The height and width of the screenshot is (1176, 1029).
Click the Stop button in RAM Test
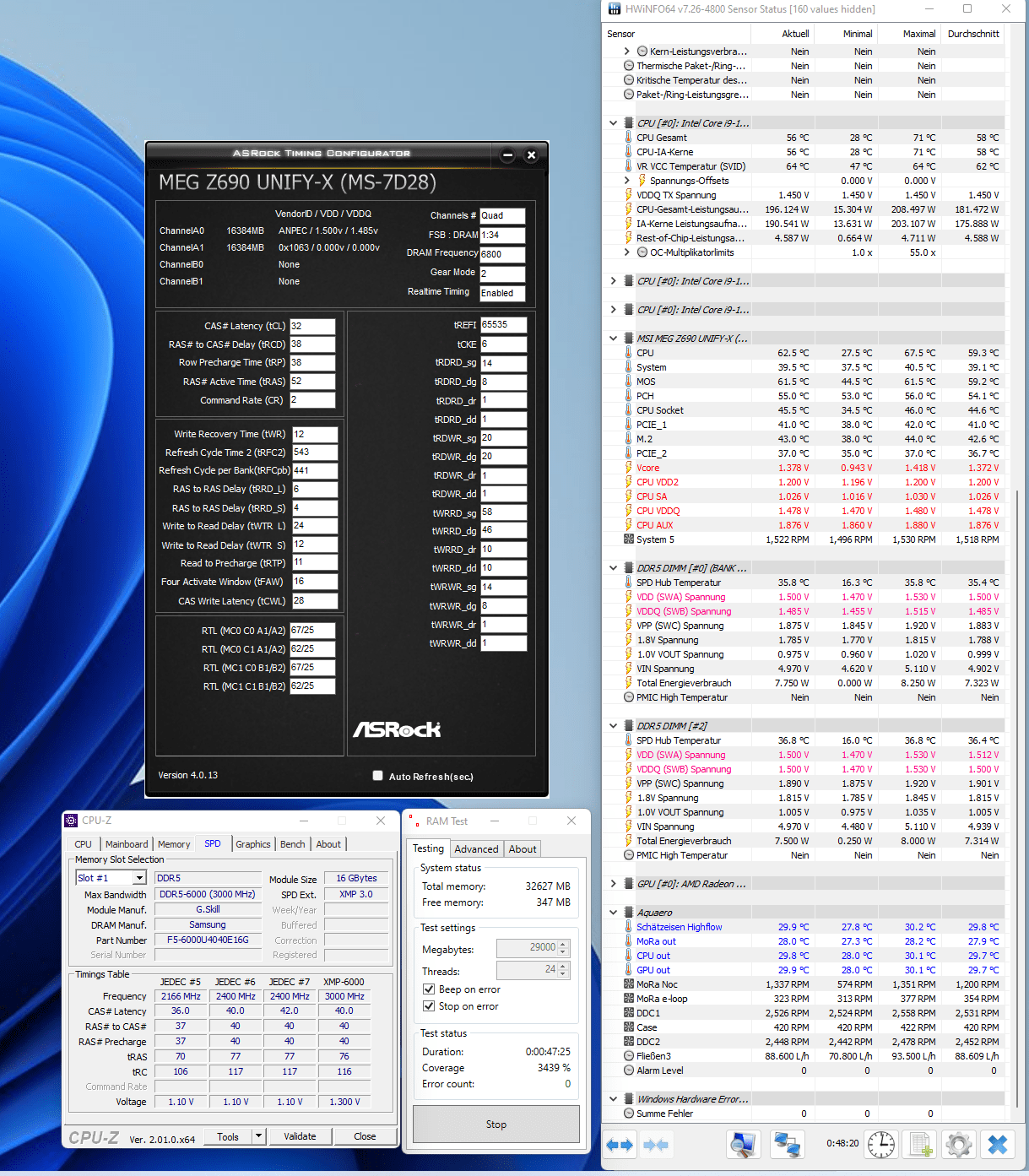point(496,1125)
